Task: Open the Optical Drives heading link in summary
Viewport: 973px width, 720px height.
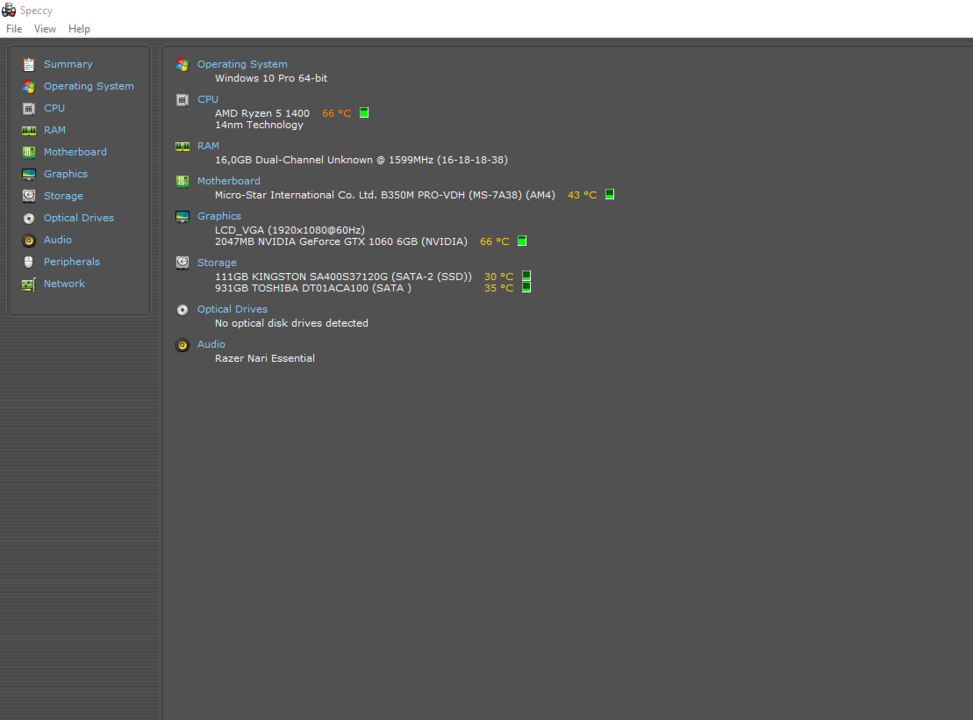Action: tap(232, 309)
